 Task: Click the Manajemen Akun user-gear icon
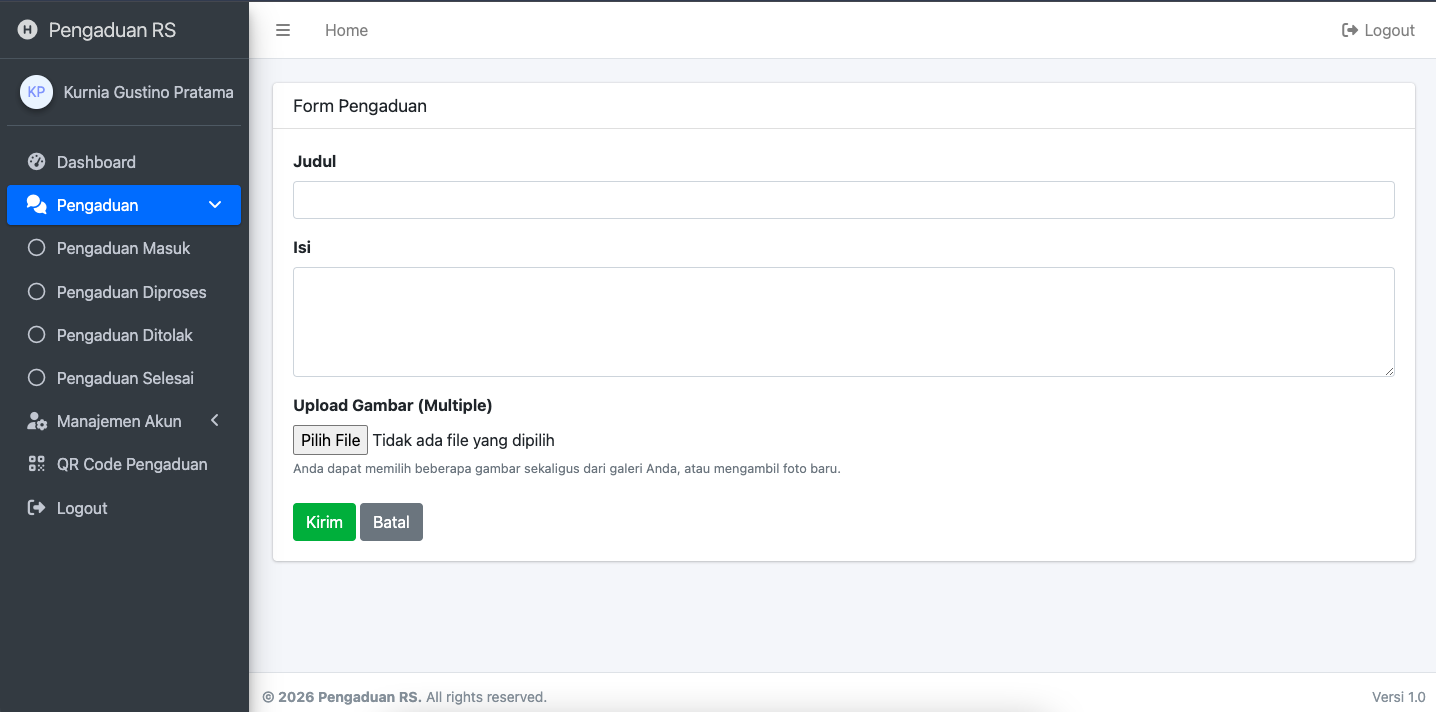coord(37,421)
